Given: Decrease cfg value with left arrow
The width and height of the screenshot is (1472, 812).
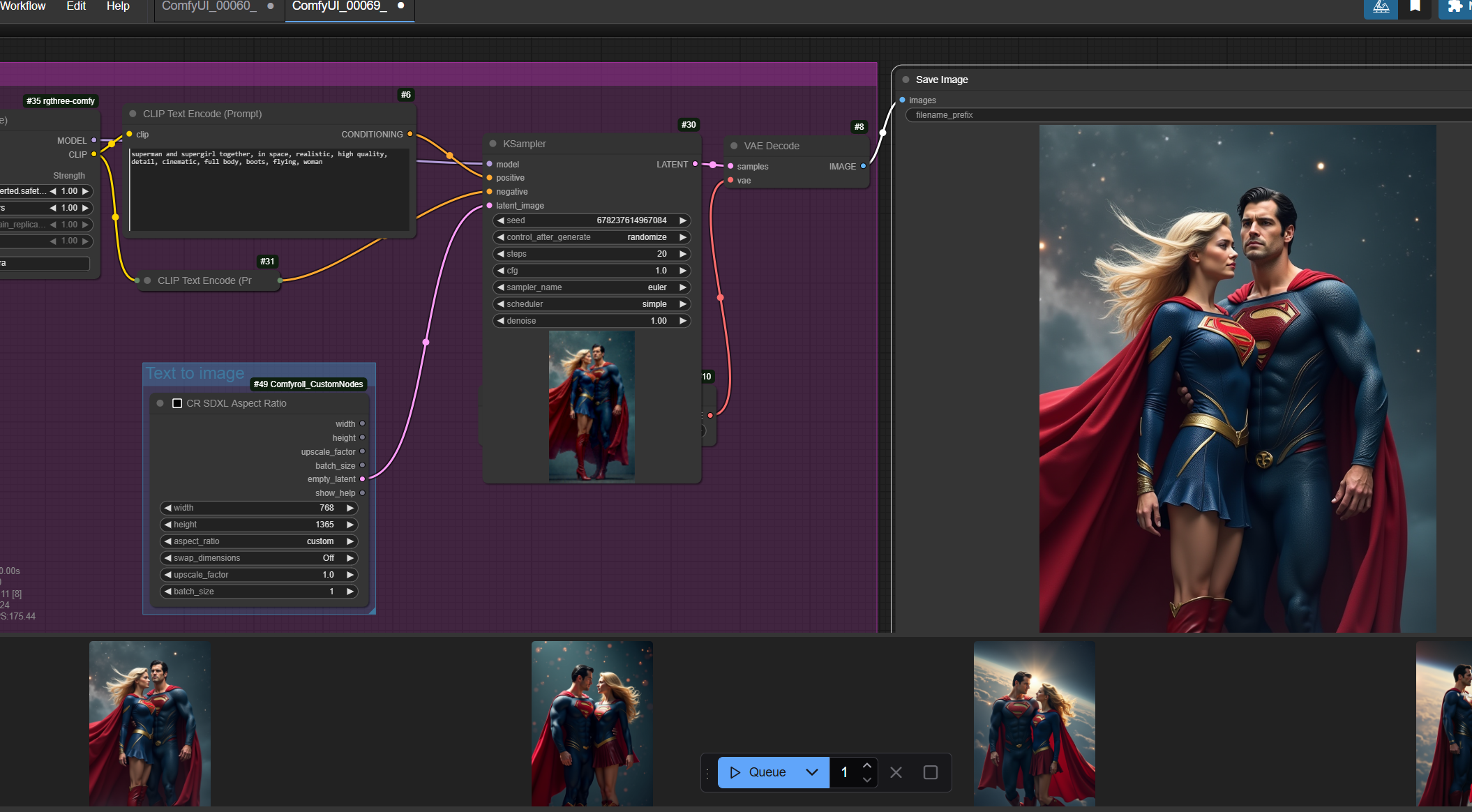Looking at the screenshot, I should pyautogui.click(x=500, y=271).
